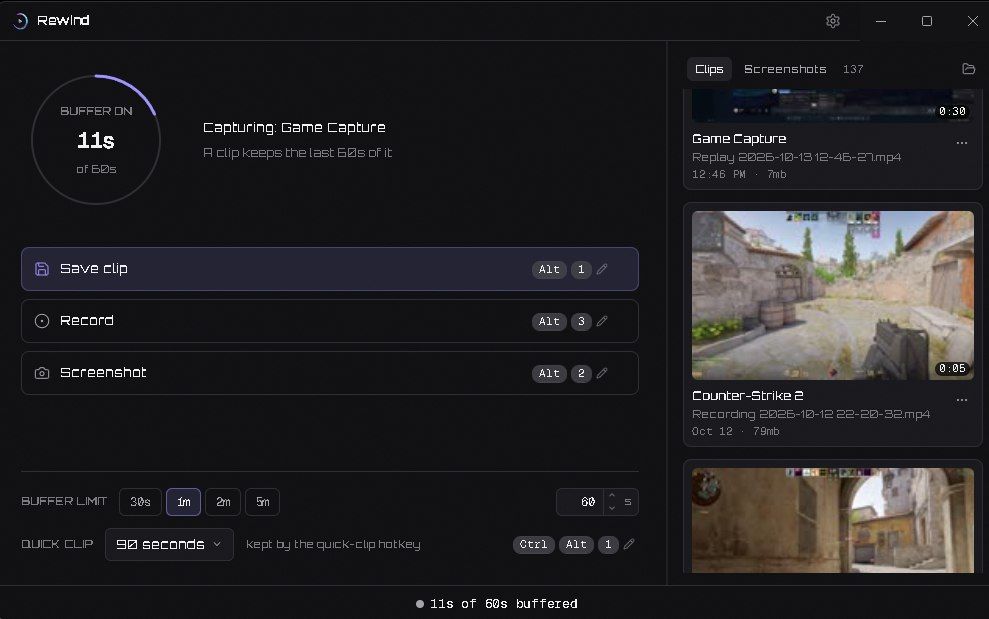Maximize the Rewind window

(927, 21)
